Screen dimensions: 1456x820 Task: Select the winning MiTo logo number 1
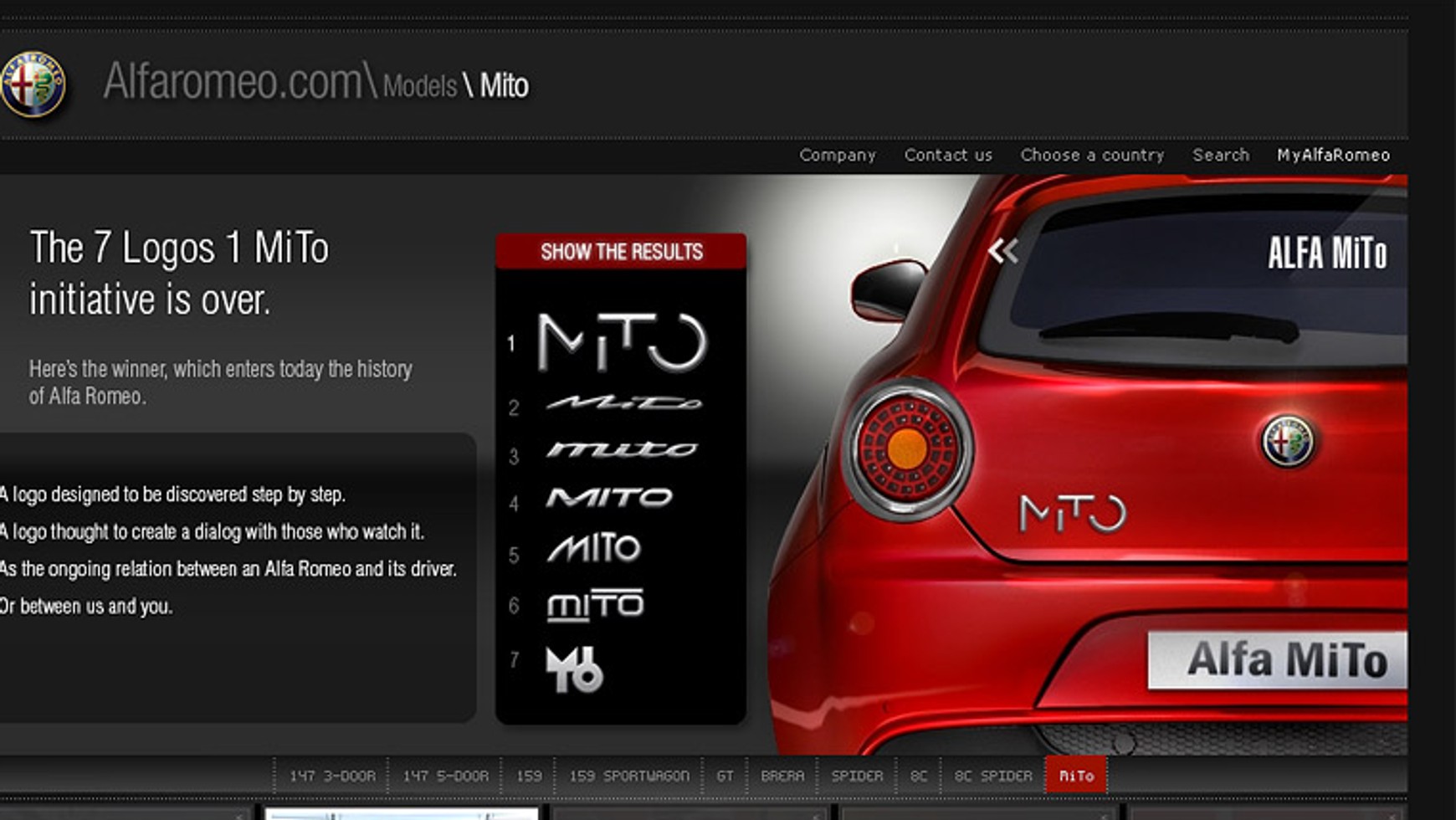(622, 342)
